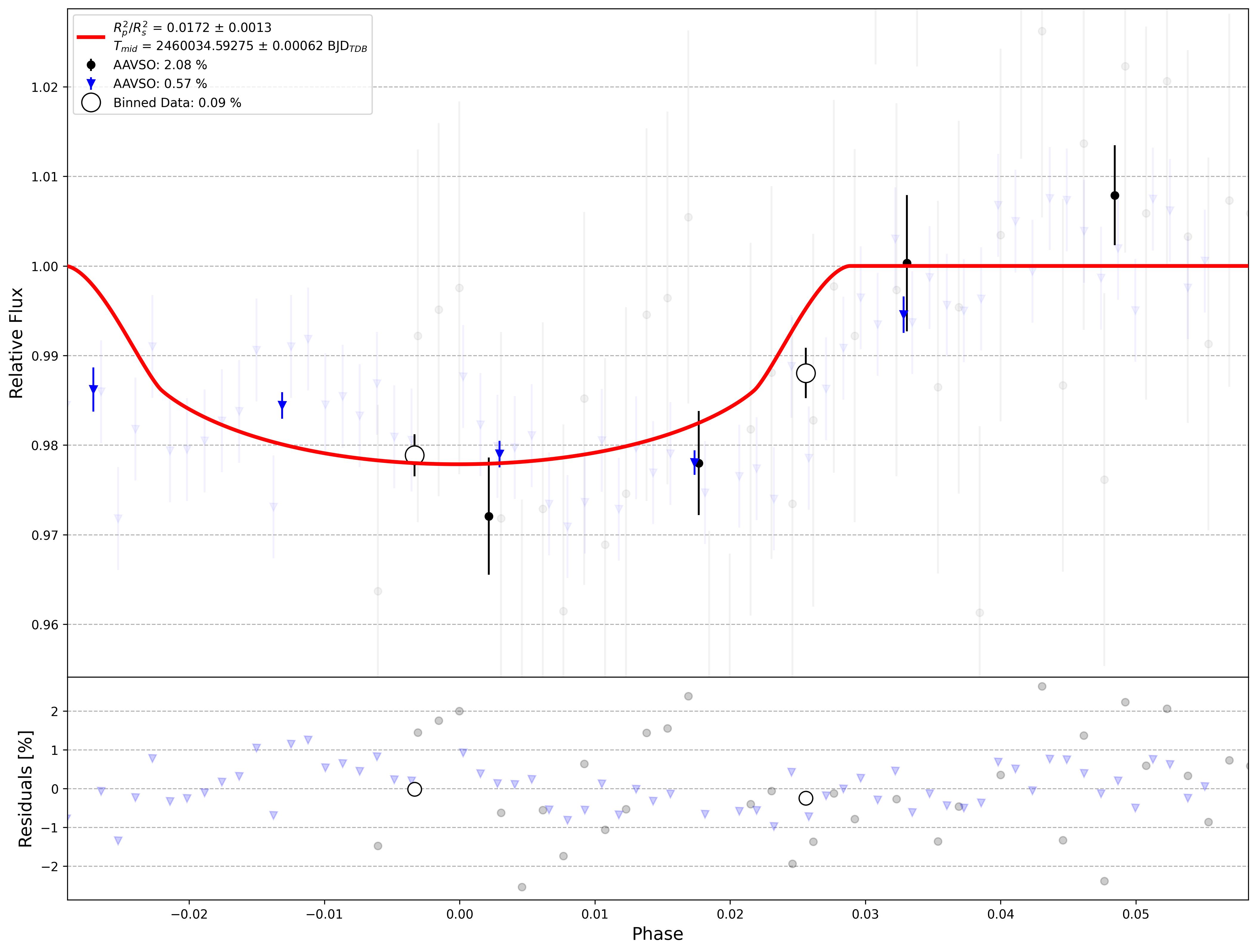The image size is (1257, 952).
Task: Click the 0.00 tick label on the phase axis
Action: [460, 914]
